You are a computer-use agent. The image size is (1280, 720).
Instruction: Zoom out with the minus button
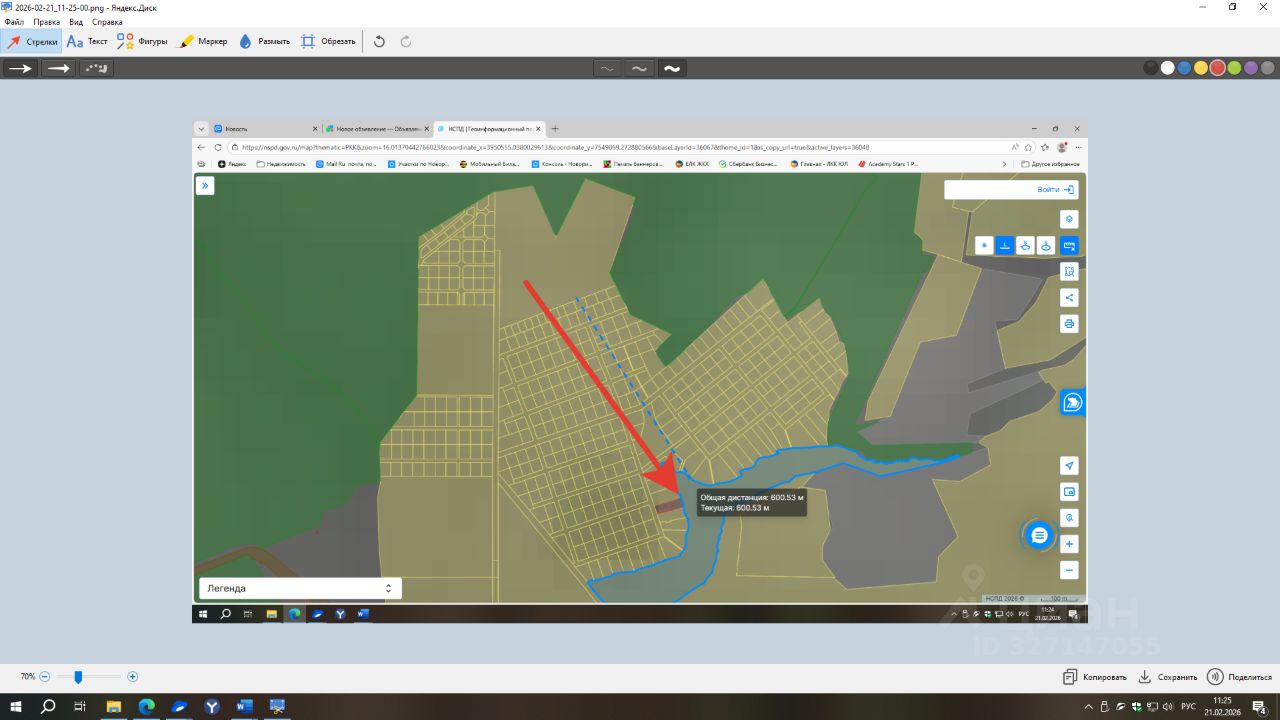[45, 677]
